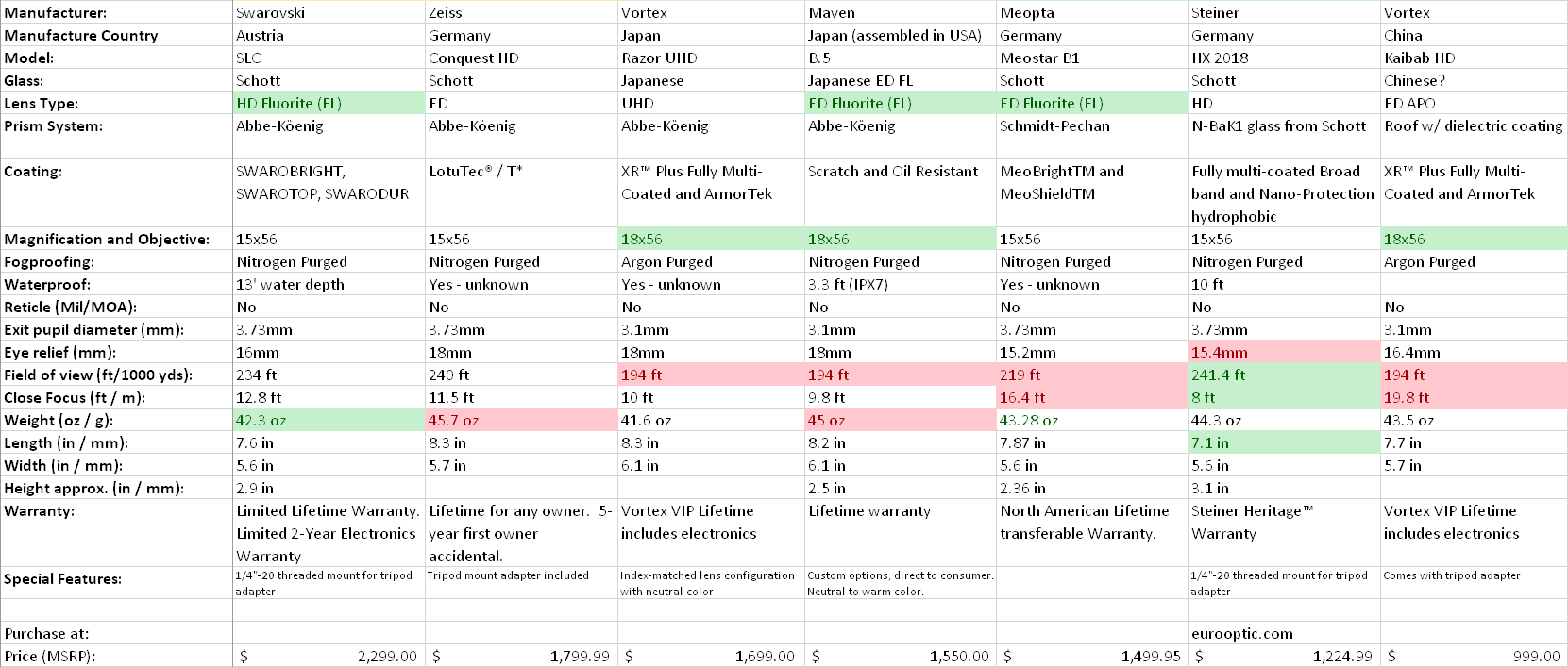Select the Swarovski manufacturer cell
The width and height of the screenshot is (1568, 667).
(x=329, y=12)
